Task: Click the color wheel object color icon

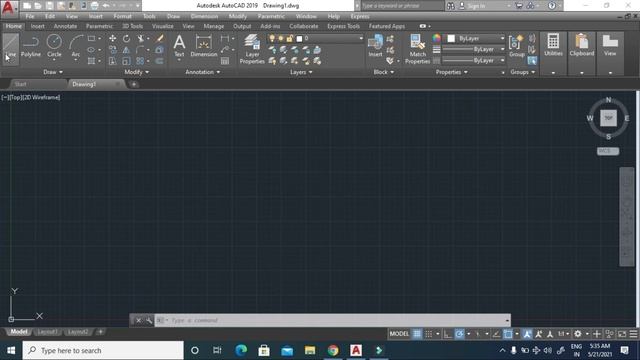Action: pos(436,38)
